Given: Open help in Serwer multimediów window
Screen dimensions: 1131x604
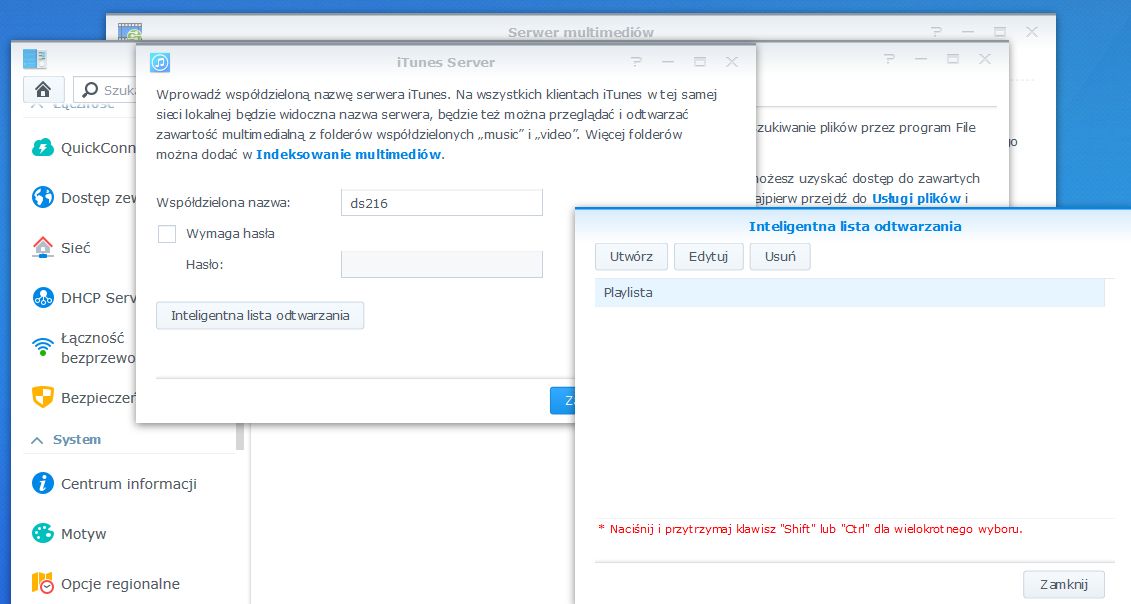Looking at the screenshot, I should [936, 32].
